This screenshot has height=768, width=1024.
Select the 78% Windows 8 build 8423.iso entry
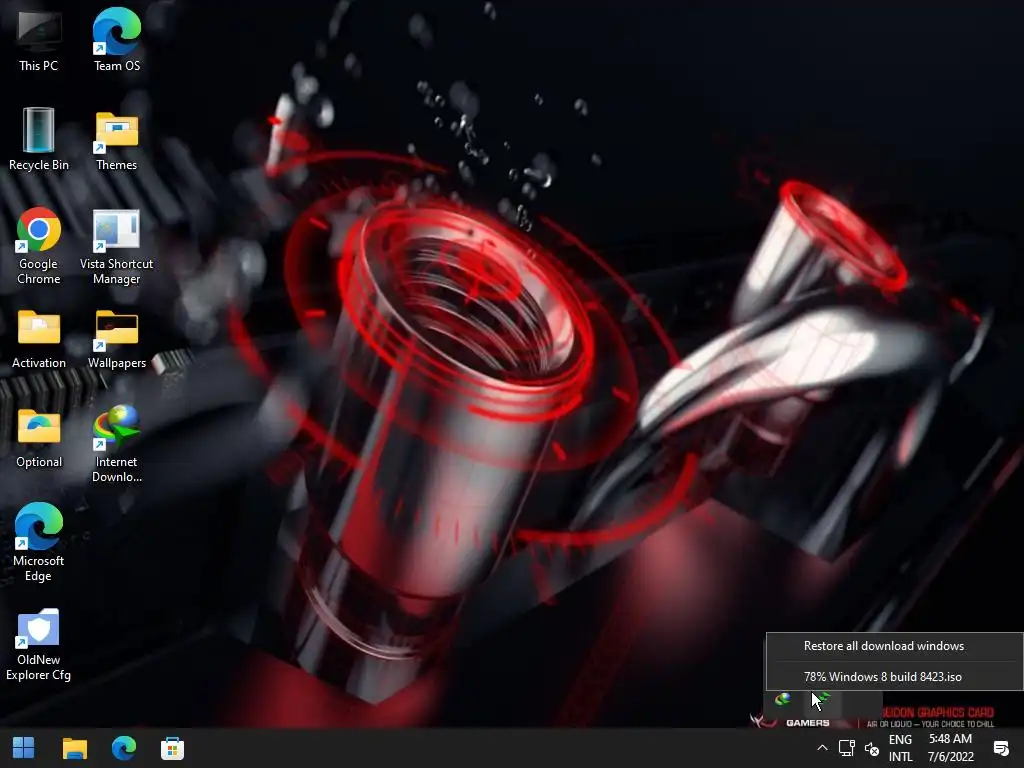coord(882,677)
